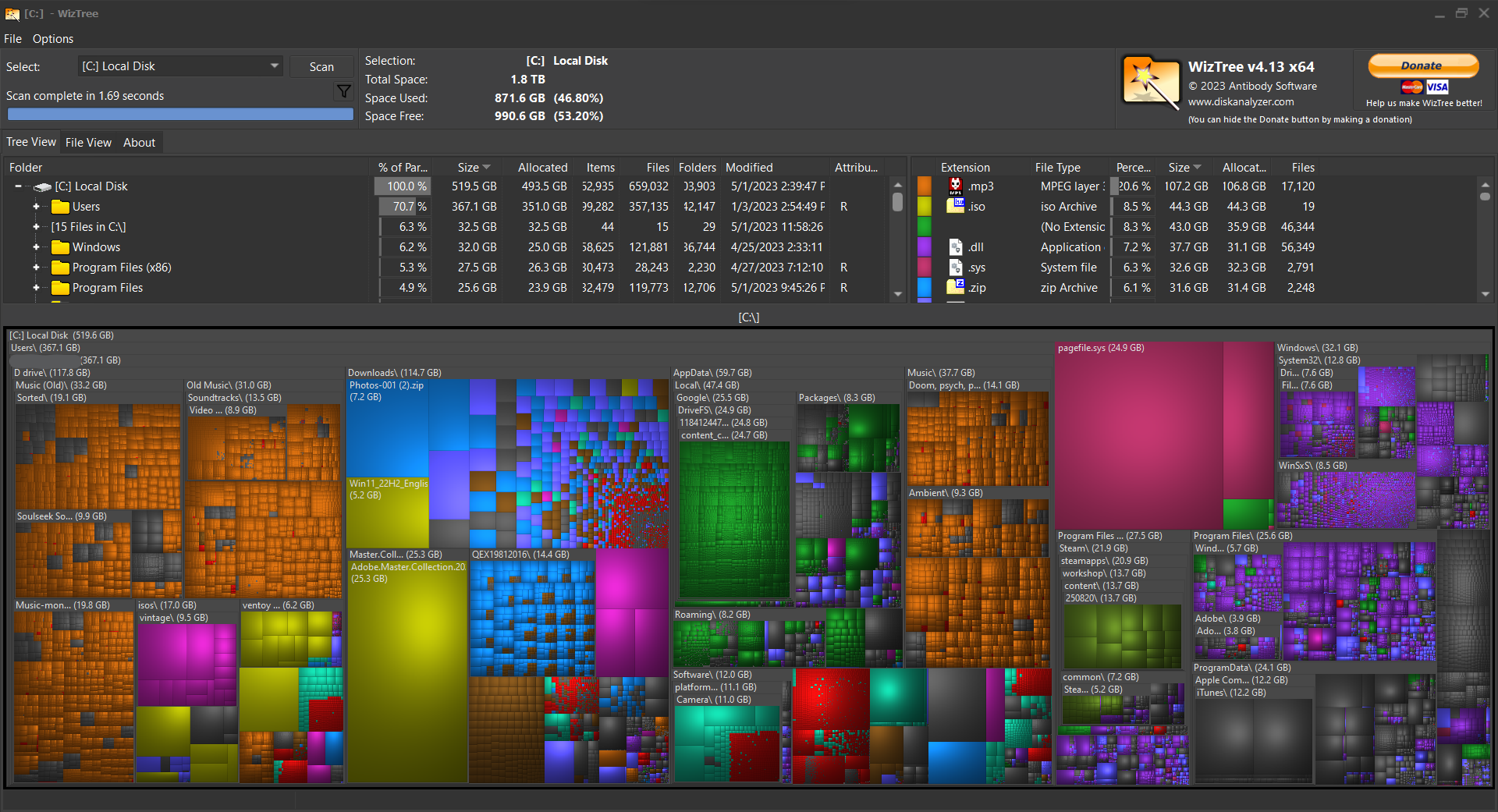Click pagefile.sys block in the treemap
This screenshot has width=1498, height=812.
pos(1138,437)
